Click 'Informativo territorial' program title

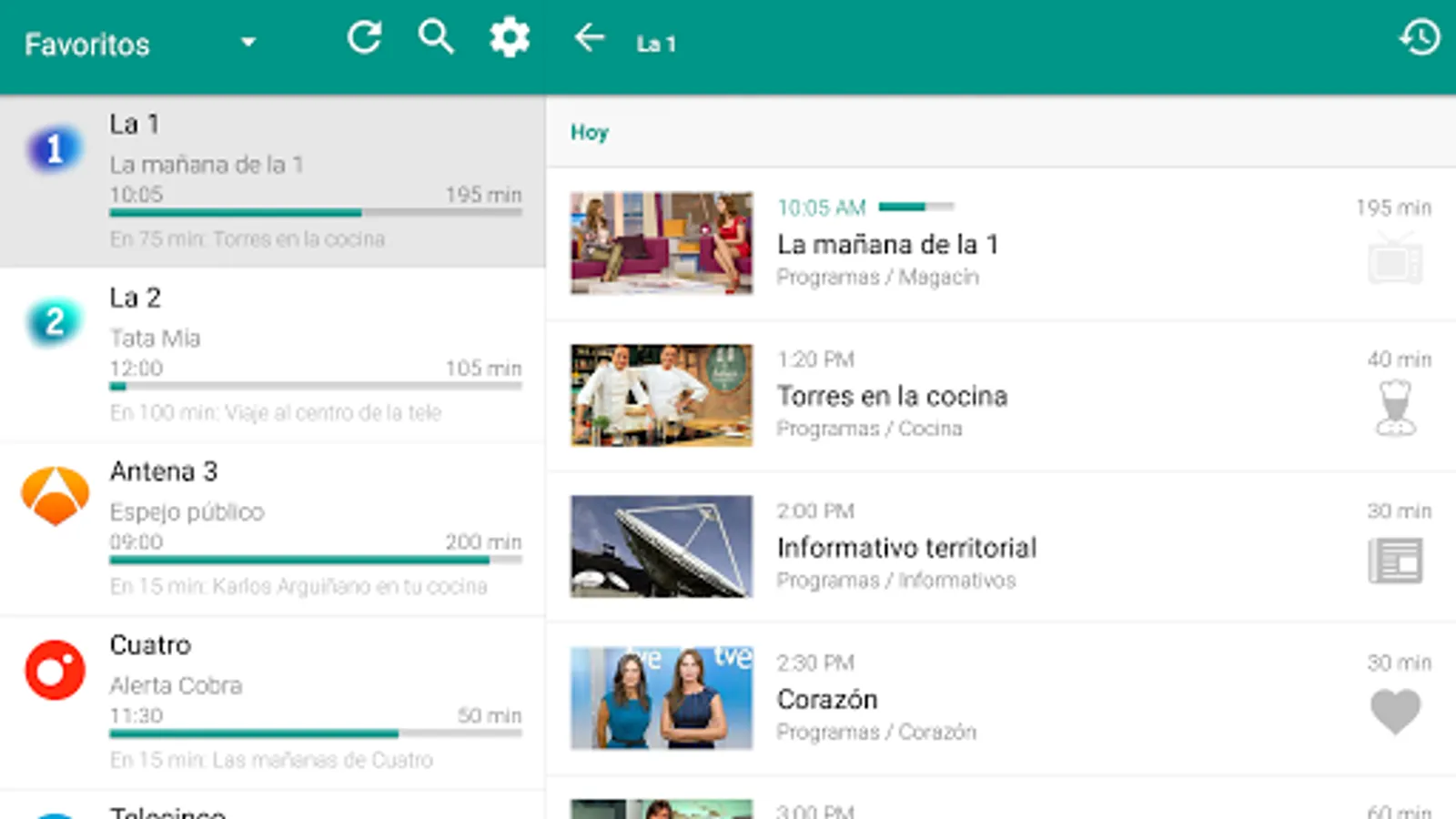tap(906, 548)
